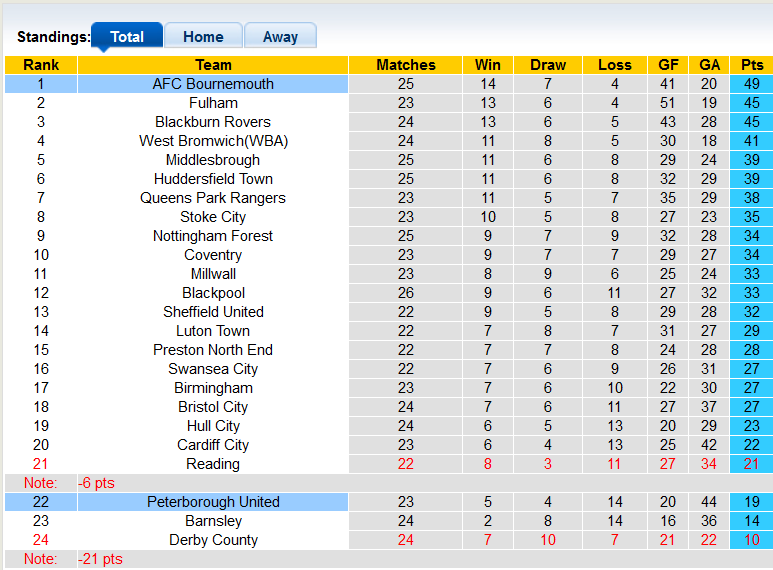This screenshot has width=773, height=570.
Task: Click Bournemouth's 49 points cell
Action: (x=752, y=84)
